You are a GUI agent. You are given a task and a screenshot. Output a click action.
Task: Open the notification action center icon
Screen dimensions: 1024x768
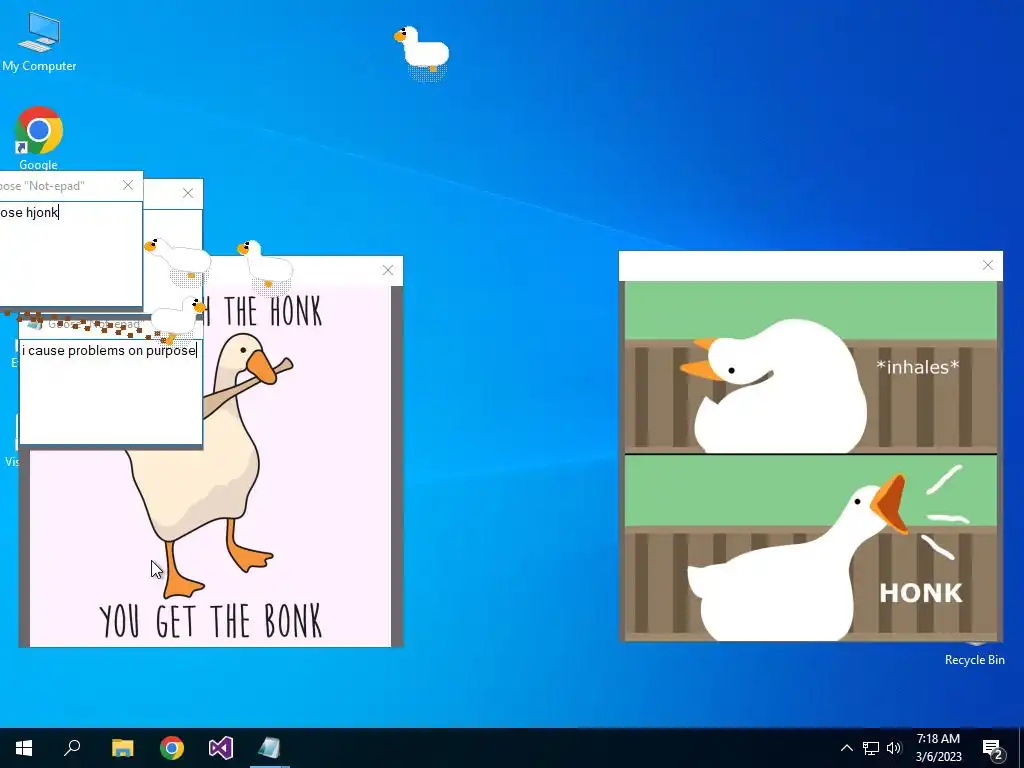pyautogui.click(x=993, y=749)
